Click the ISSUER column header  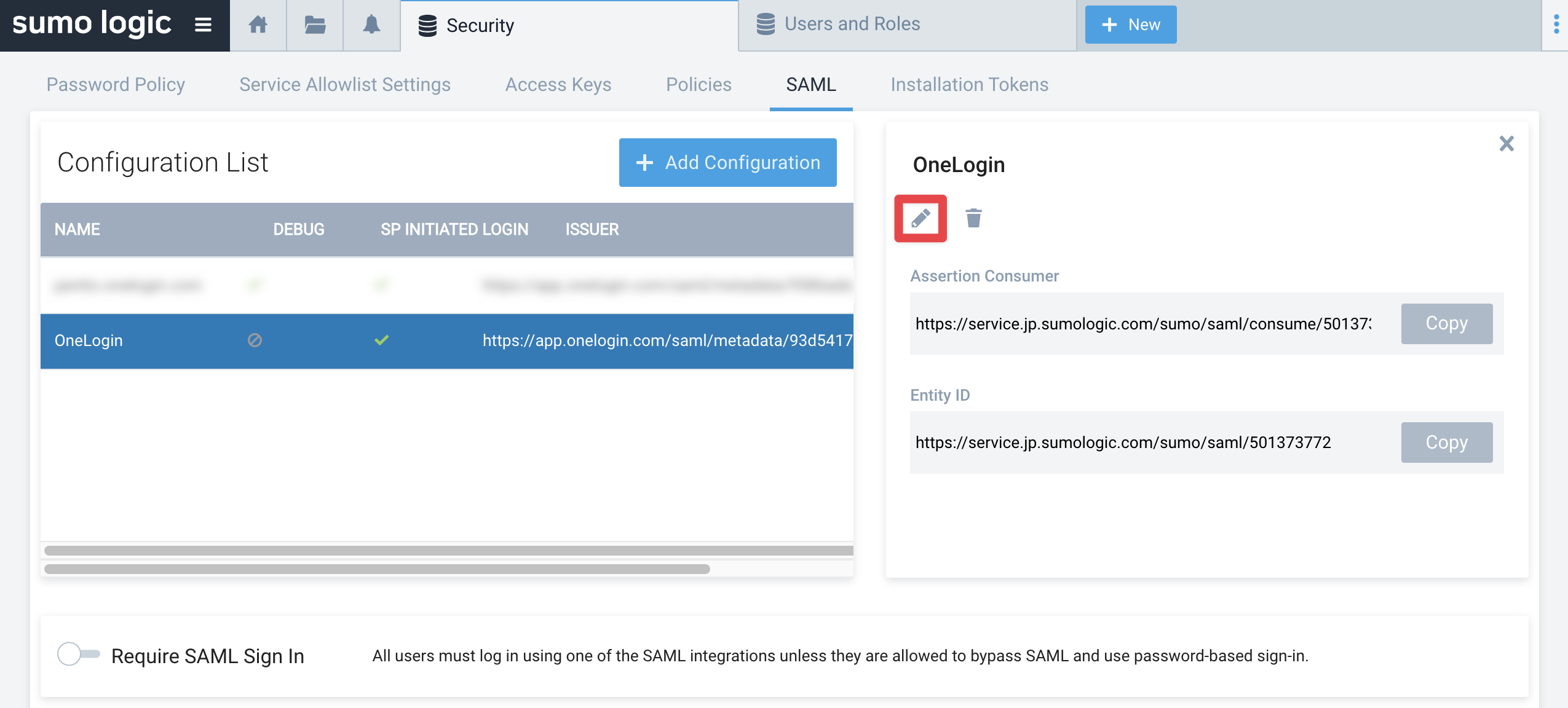[x=592, y=229]
